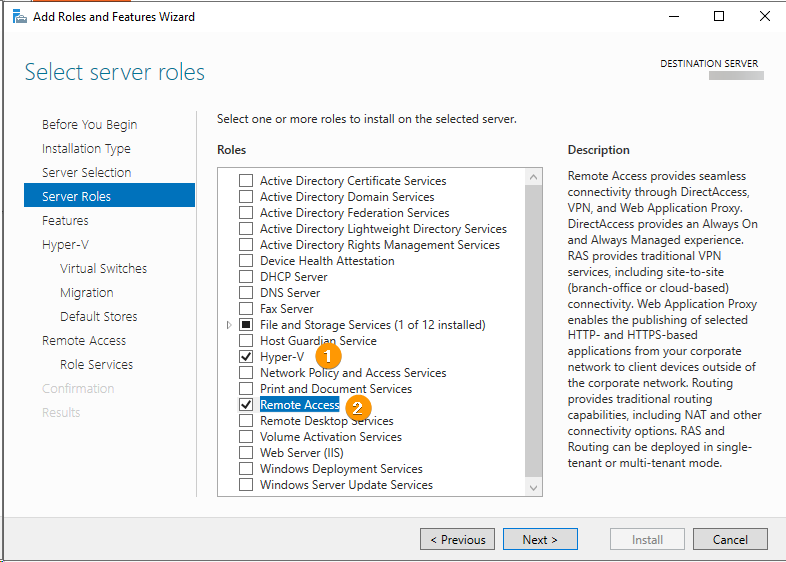Tick the Web Server (IIS) checkbox
786x562 pixels.
(x=246, y=453)
